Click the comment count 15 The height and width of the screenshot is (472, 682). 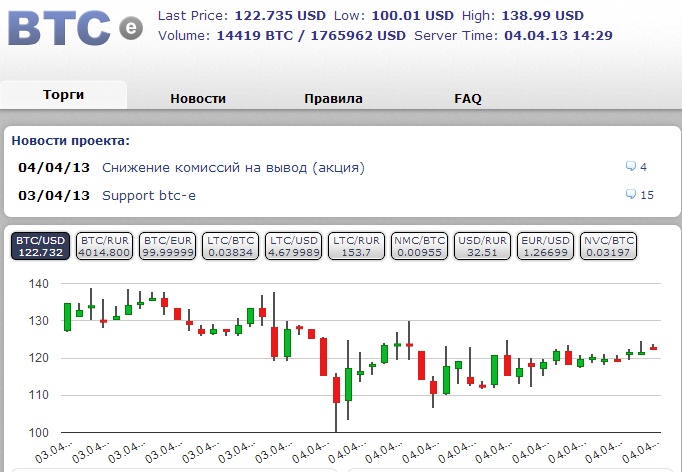coord(647,195)
